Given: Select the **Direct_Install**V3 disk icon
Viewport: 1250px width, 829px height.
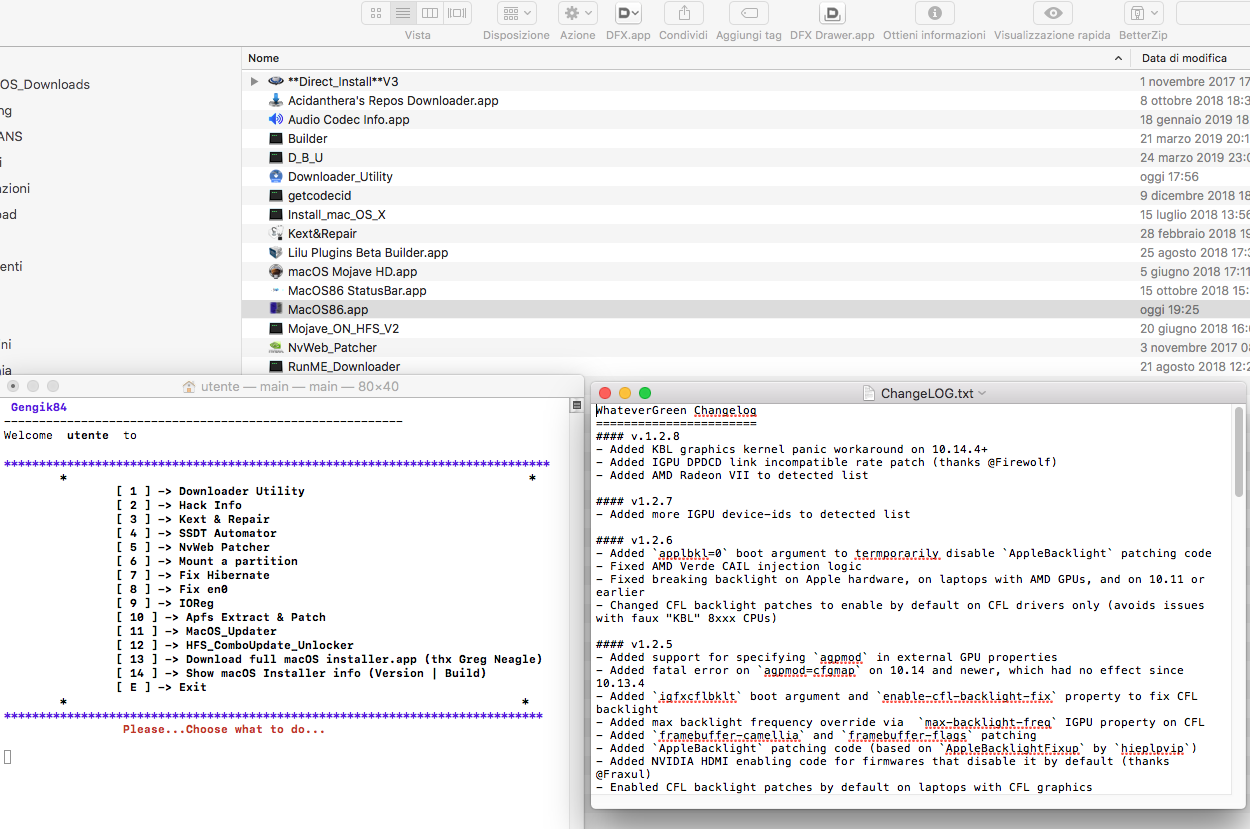Looking at the screenshot, I should click(276, 81).
